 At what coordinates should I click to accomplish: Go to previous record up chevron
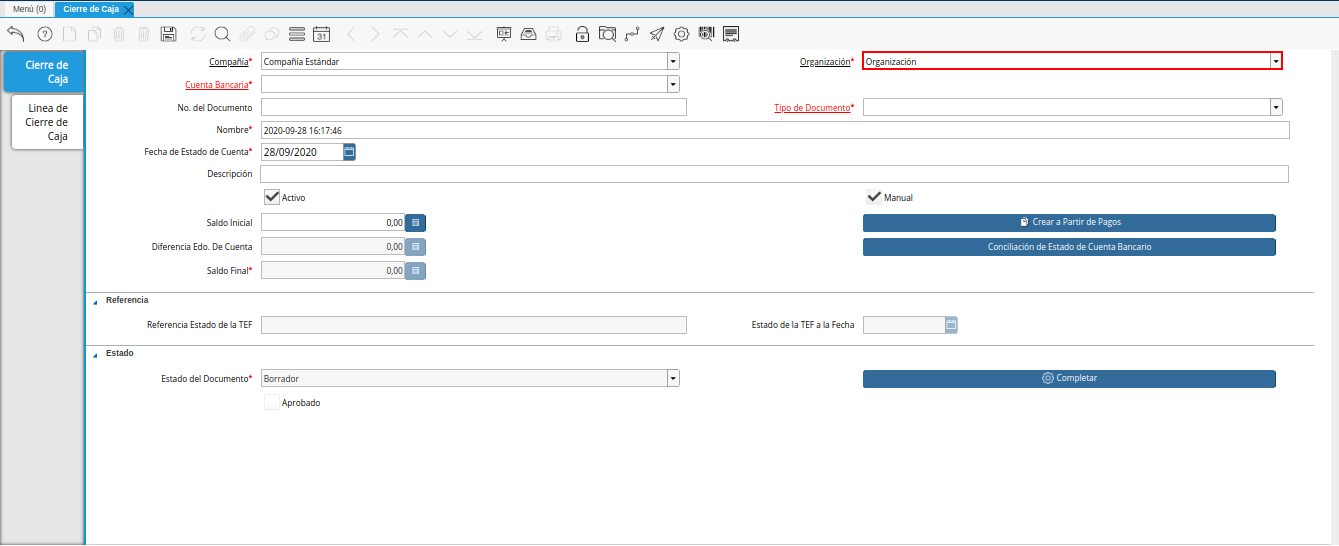point(425,34)
